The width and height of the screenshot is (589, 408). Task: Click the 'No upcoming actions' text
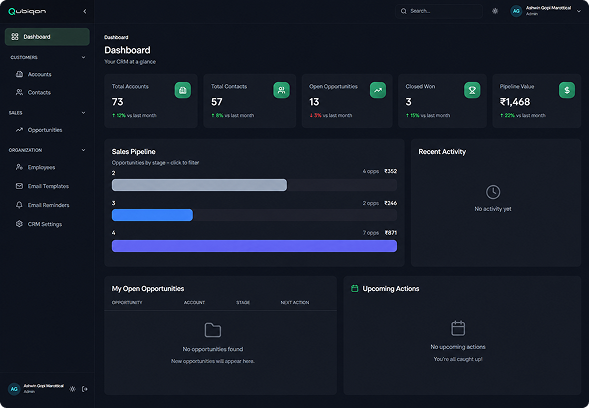click(x=458, y=347)
